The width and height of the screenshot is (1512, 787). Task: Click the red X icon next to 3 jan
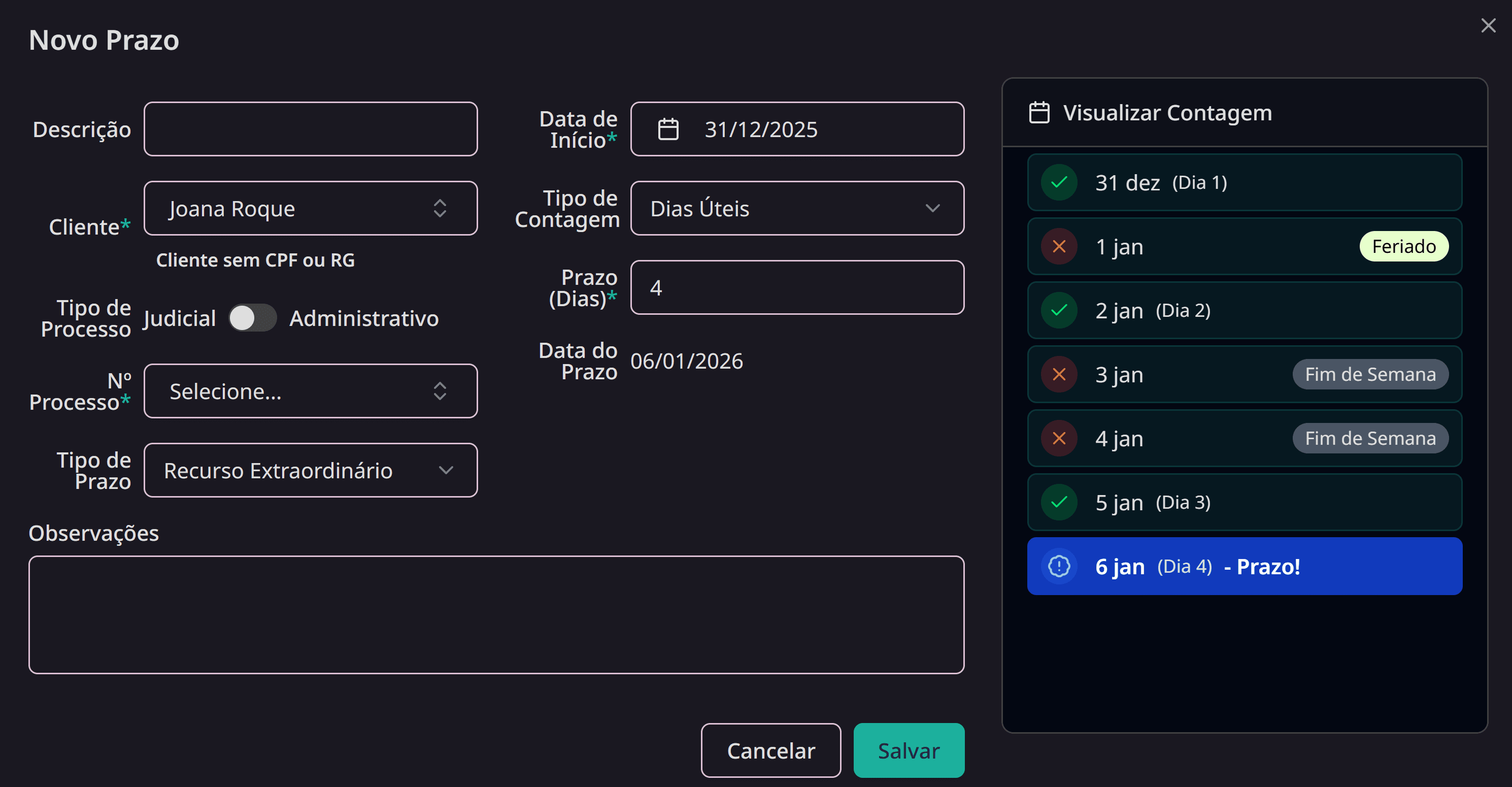click(x=1058, y=374)
